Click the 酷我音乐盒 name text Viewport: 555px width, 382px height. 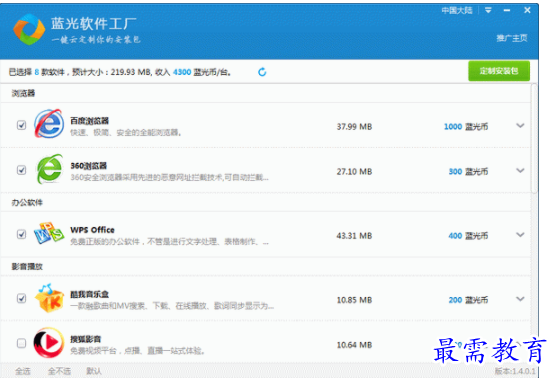90,294
